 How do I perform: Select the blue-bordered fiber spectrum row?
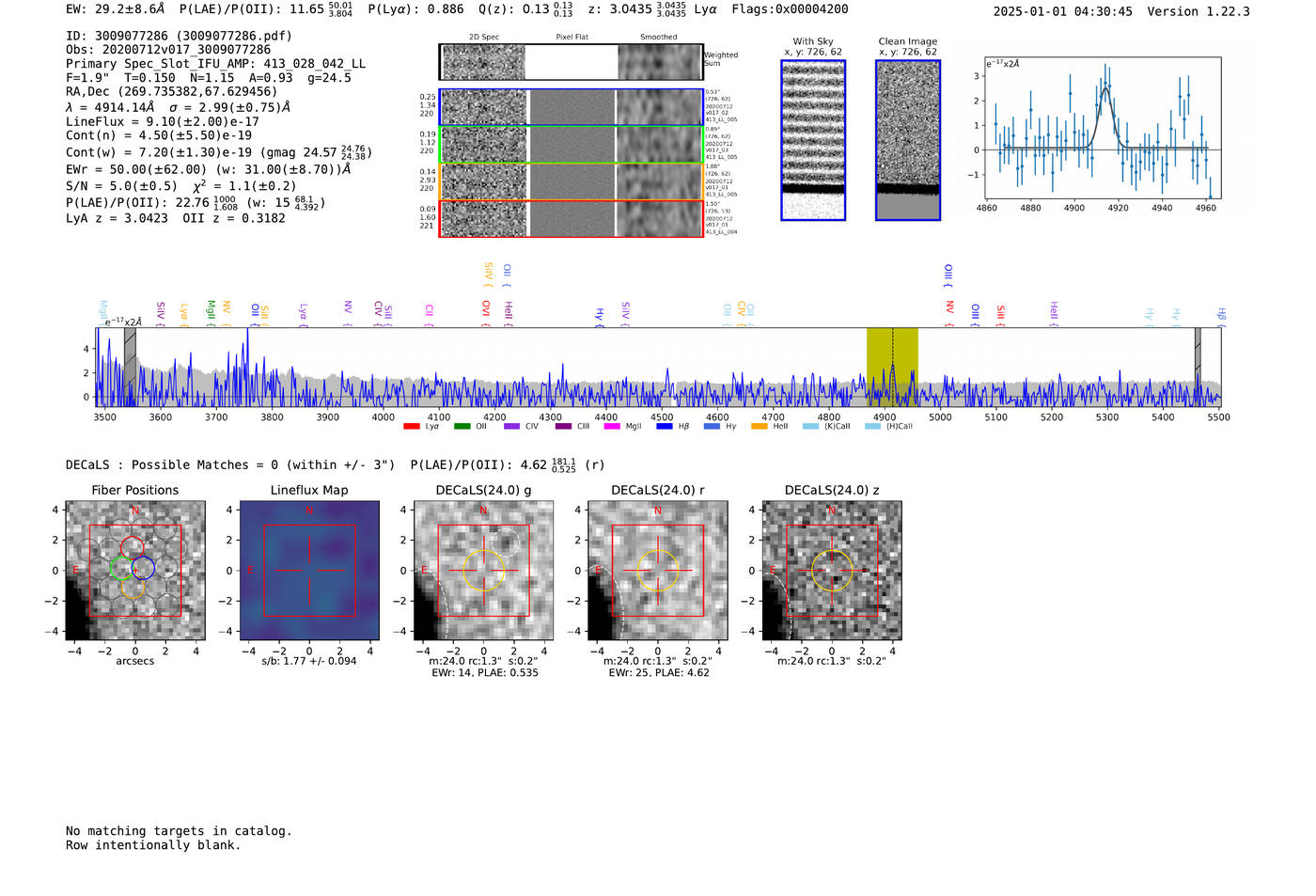click(x=572, y=107)
